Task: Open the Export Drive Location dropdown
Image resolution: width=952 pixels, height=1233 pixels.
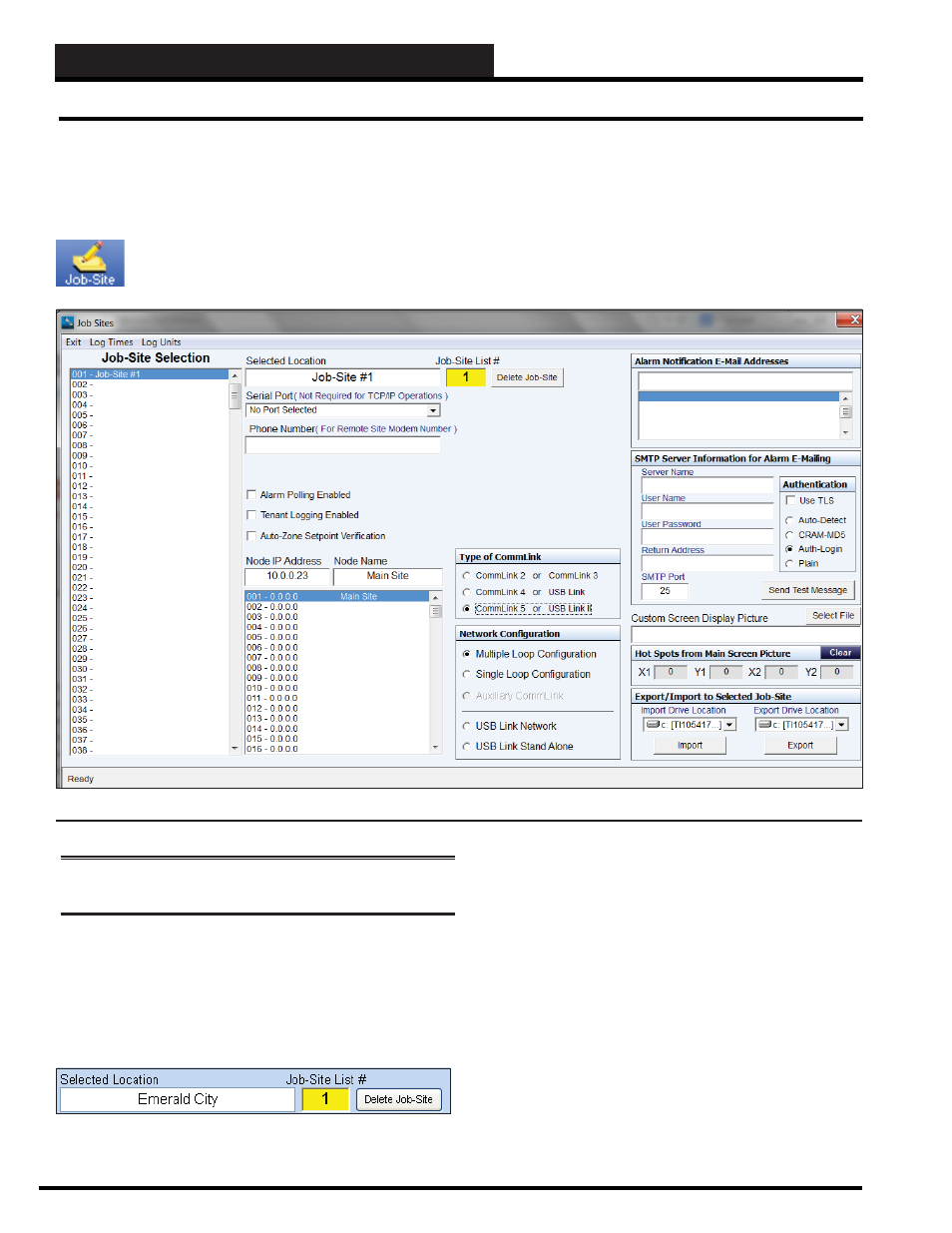Action: click(x=841, y=724)
